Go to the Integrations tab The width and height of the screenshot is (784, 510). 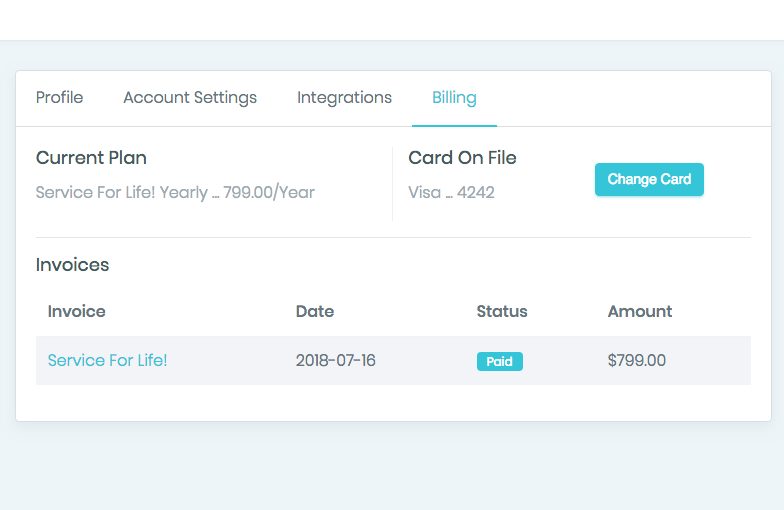tap(344, 97)
